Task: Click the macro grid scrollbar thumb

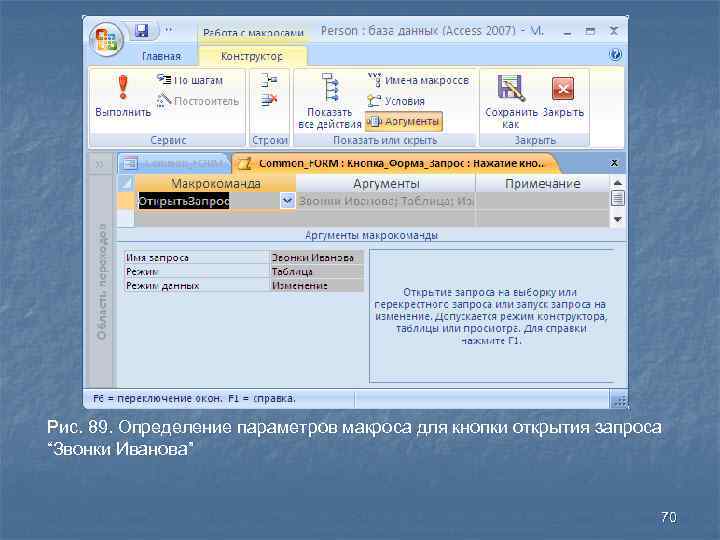Action: click(618, 199)
